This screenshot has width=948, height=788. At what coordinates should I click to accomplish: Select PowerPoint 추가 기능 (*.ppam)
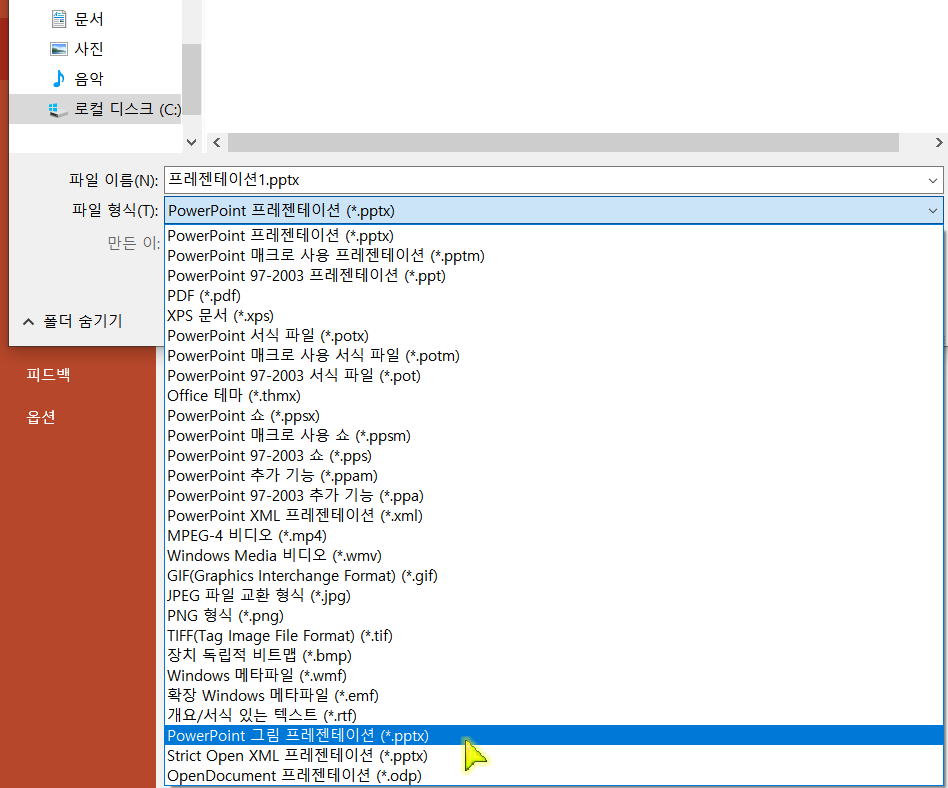tap(554, 476)
